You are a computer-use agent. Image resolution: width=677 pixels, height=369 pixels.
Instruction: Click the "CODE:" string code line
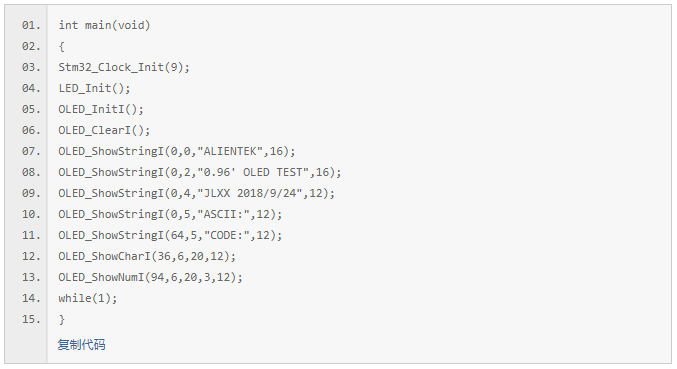[x=170, y=235]
